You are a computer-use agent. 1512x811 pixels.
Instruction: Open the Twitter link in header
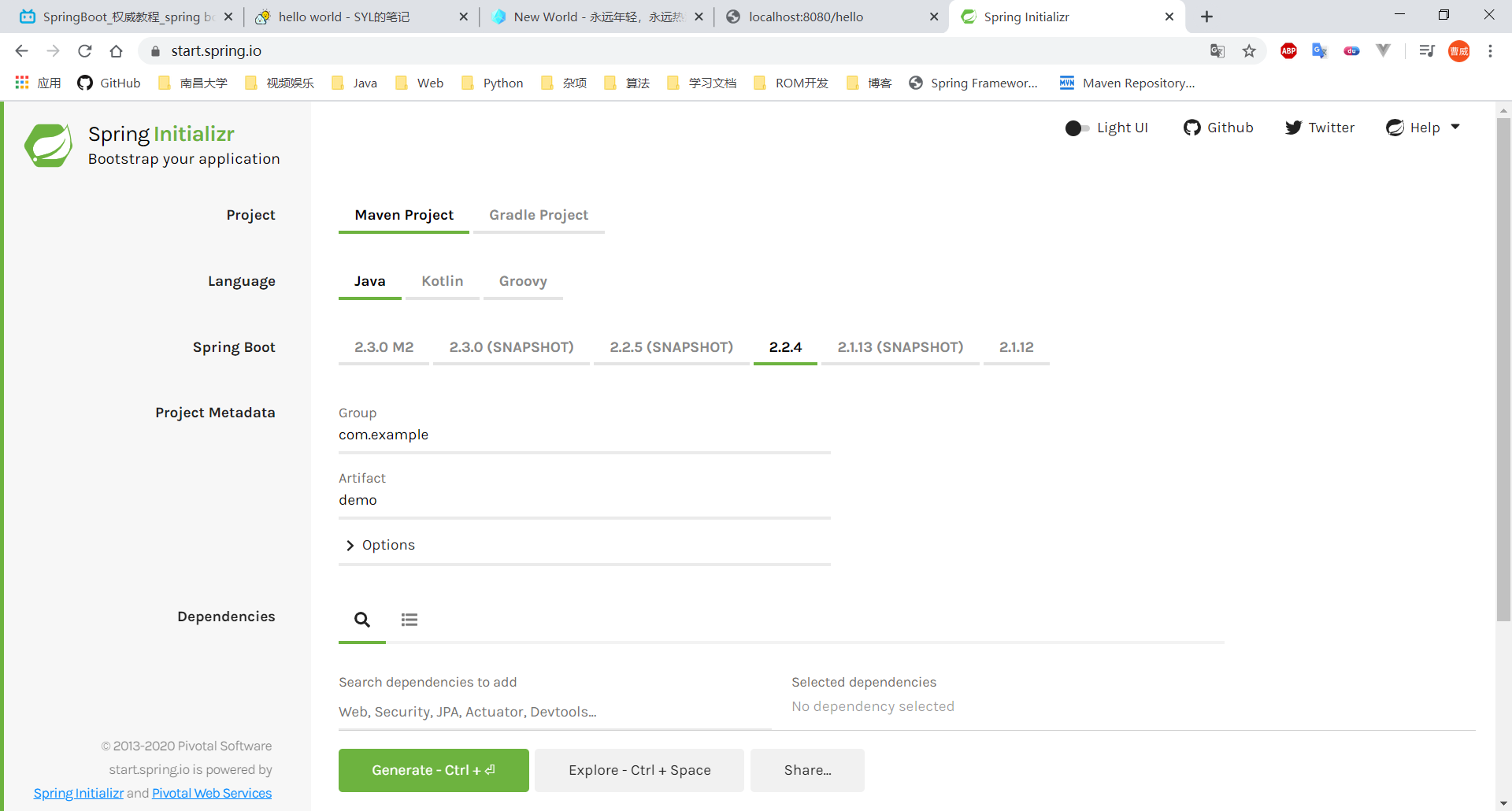coord(1320,128)
